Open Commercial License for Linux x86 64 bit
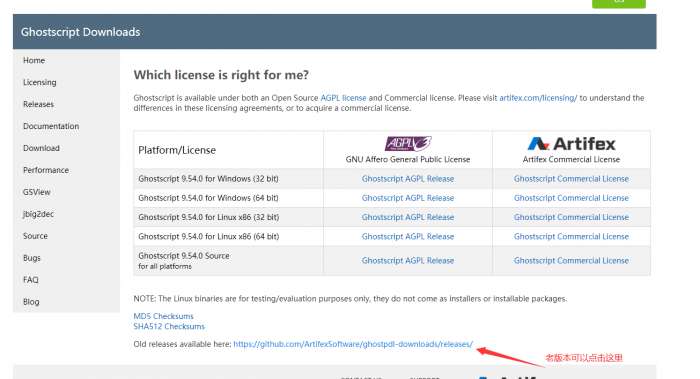The height and width of the screenshot is (379, 700). coord(571,237)
